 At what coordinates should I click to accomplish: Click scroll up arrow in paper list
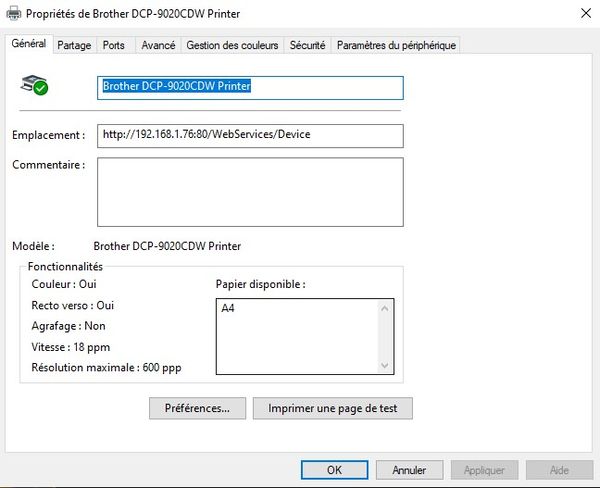(x=385, y=308)
